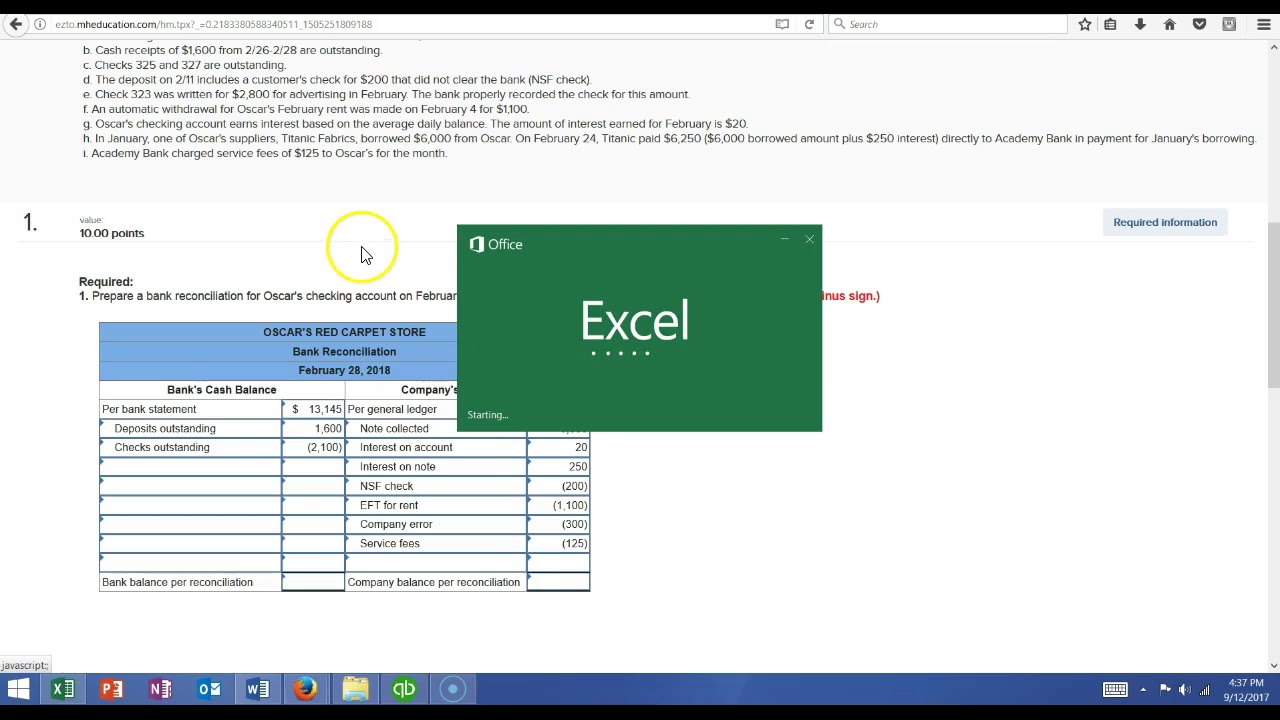1280x720 pixels.
Task: Select Checks outstanding dropdown cell
Action: tap(190, 447)
